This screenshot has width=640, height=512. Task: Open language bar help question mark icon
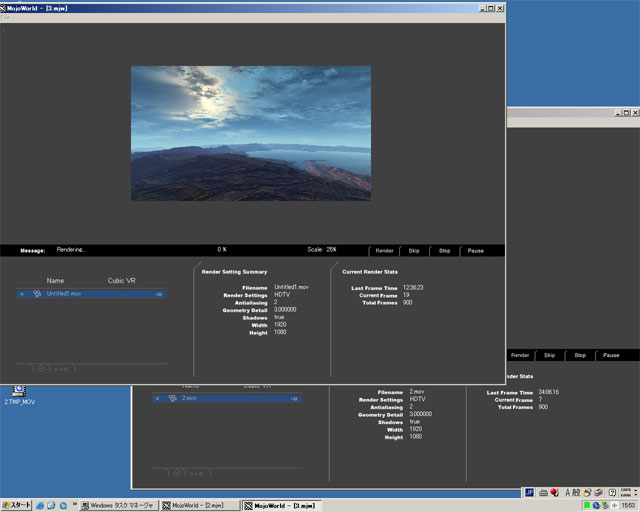point(612,493)
